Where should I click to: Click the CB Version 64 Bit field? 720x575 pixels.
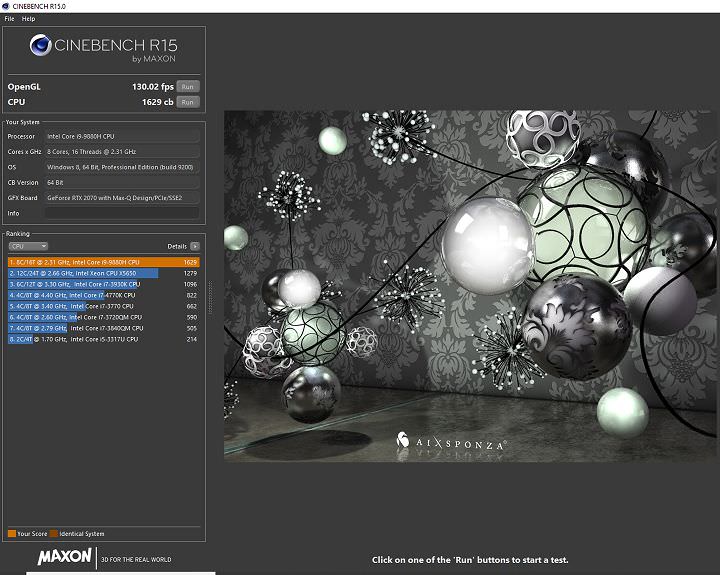(x=122, y=182)
